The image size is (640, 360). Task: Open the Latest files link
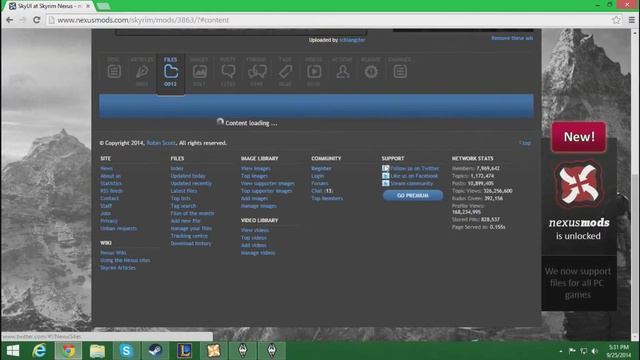184,191
